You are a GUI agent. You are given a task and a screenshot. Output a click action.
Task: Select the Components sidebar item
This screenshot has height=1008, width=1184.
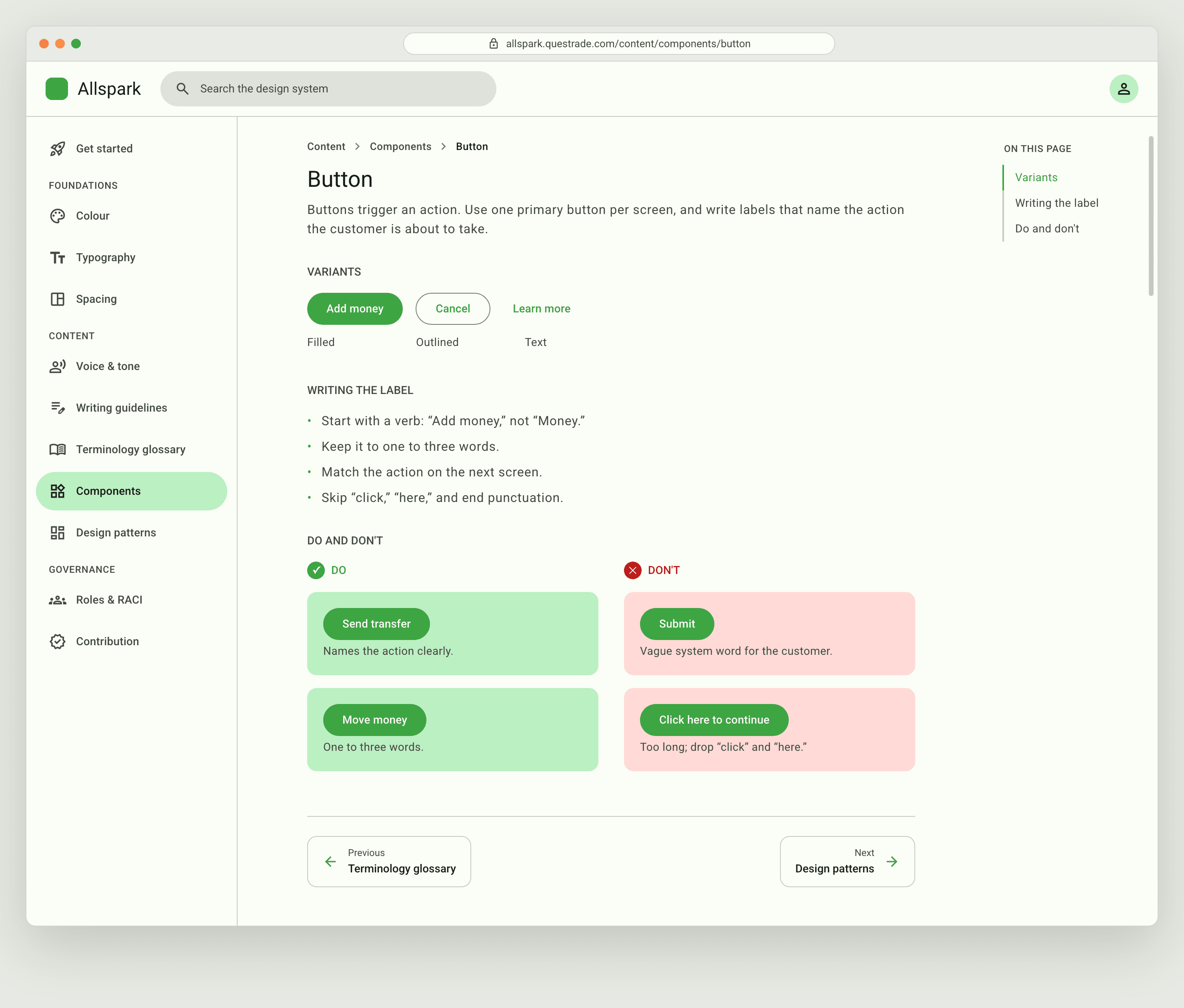point(132,491)
